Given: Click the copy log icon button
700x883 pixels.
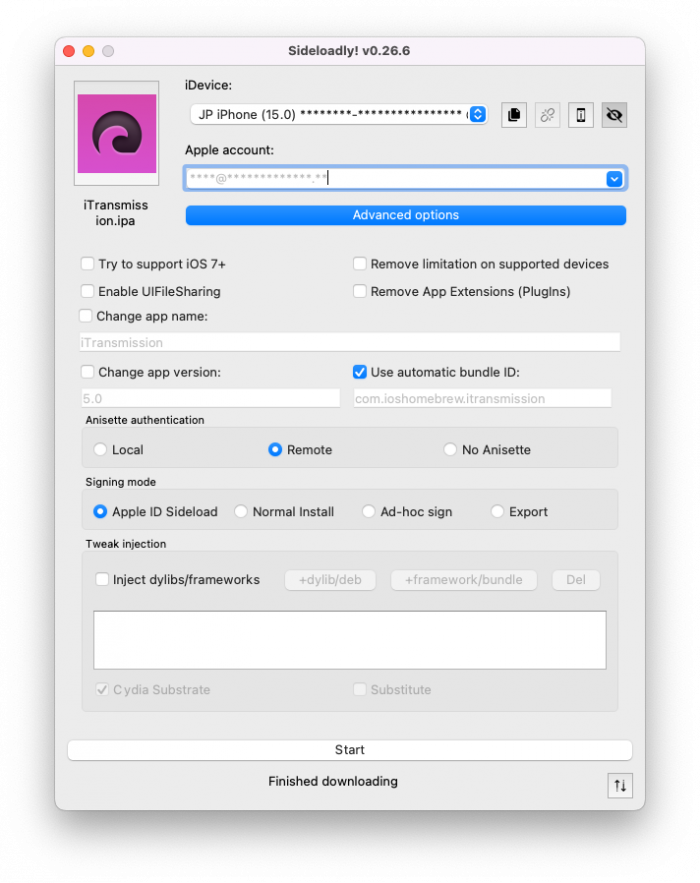Looking at the screenshot, I should [514, 115].
